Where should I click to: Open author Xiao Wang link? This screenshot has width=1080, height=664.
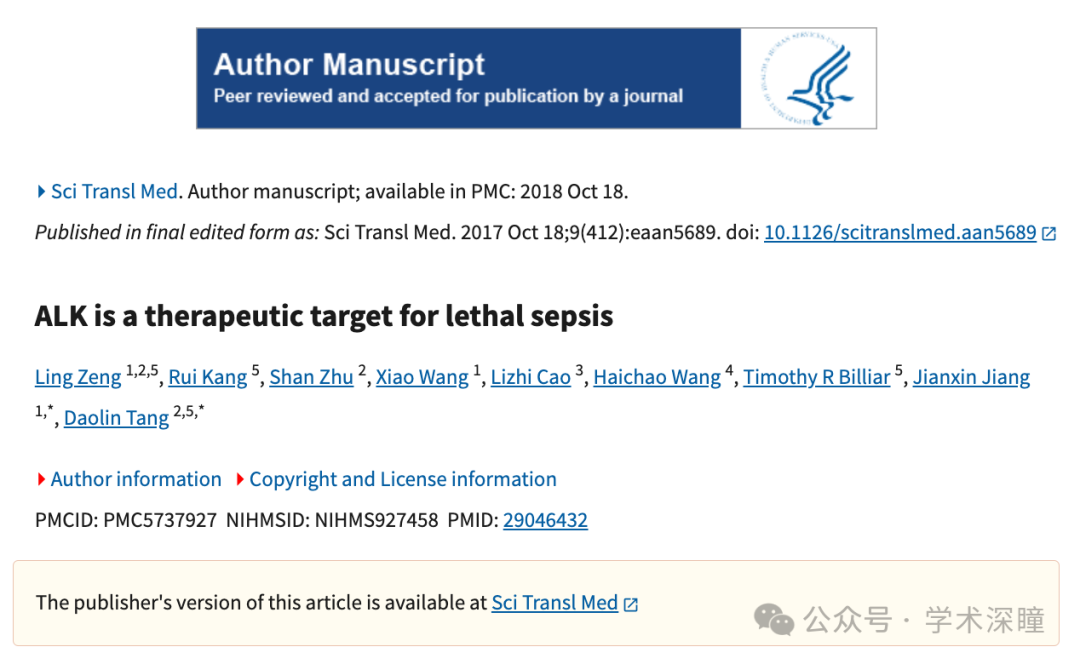pyautogui.click(x=422, y=377)
